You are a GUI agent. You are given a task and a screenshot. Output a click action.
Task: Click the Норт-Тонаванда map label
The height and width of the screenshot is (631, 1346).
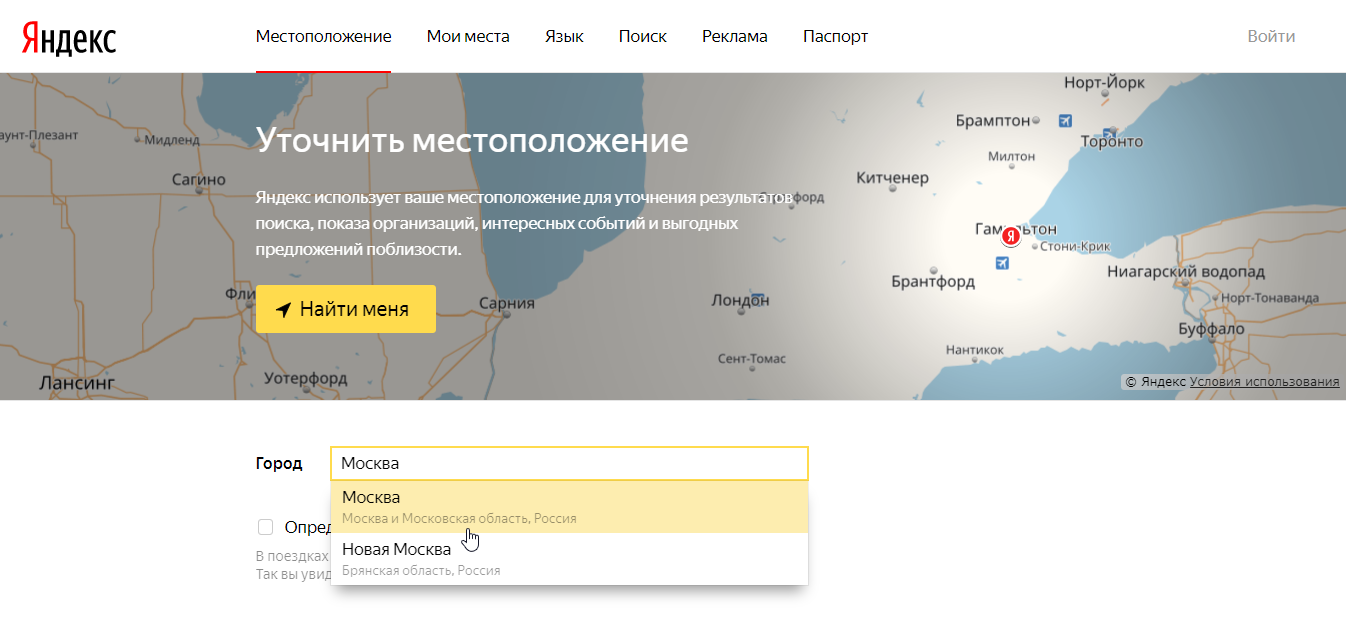[1270, 298]
